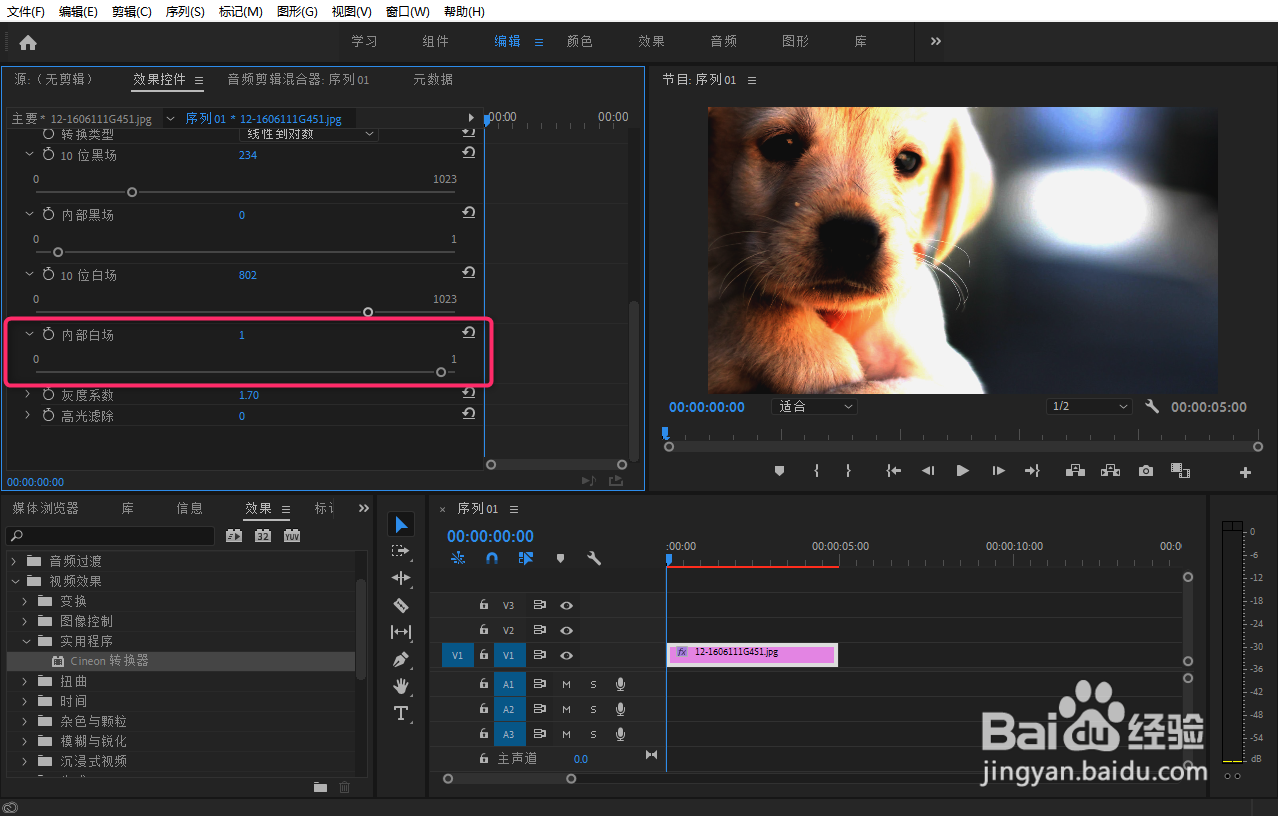Select the Razor tool

(401, 605)
